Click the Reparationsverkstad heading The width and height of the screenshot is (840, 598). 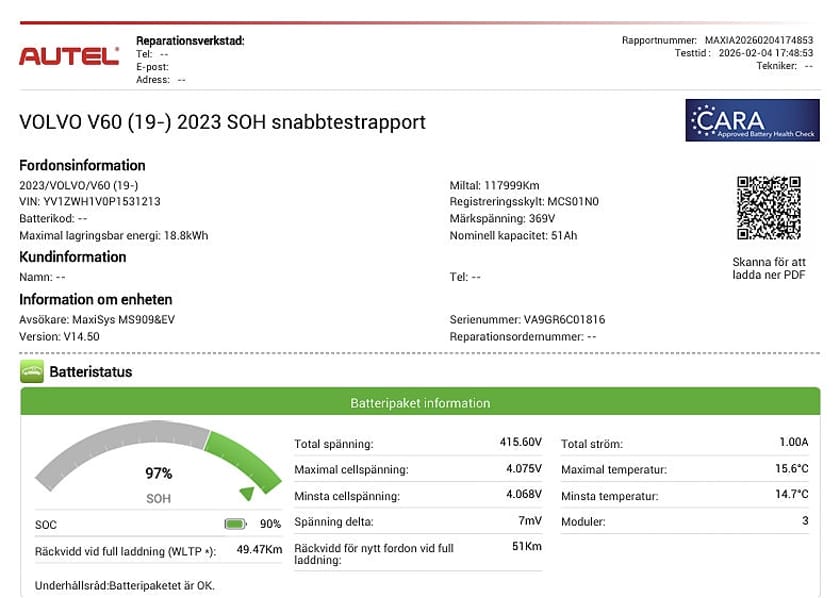190,41
